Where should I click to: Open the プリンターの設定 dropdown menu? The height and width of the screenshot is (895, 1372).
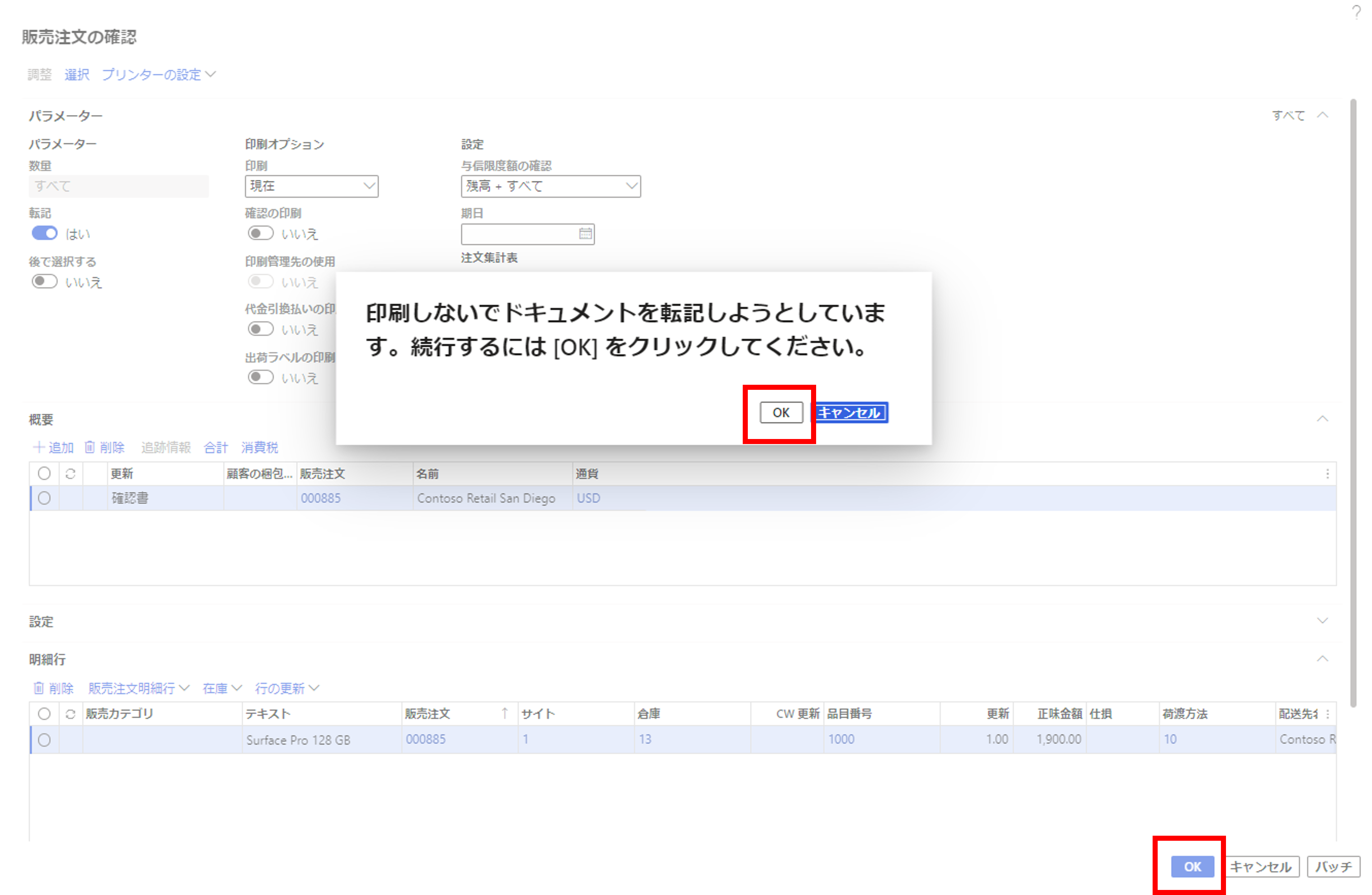(159, 74)
